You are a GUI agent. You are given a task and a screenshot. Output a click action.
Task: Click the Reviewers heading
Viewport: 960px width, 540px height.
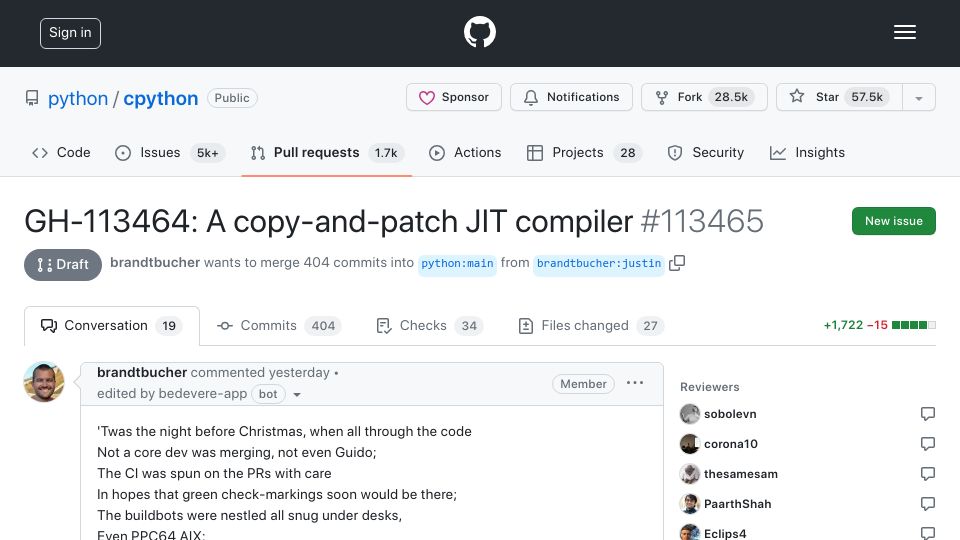(710, 387)
